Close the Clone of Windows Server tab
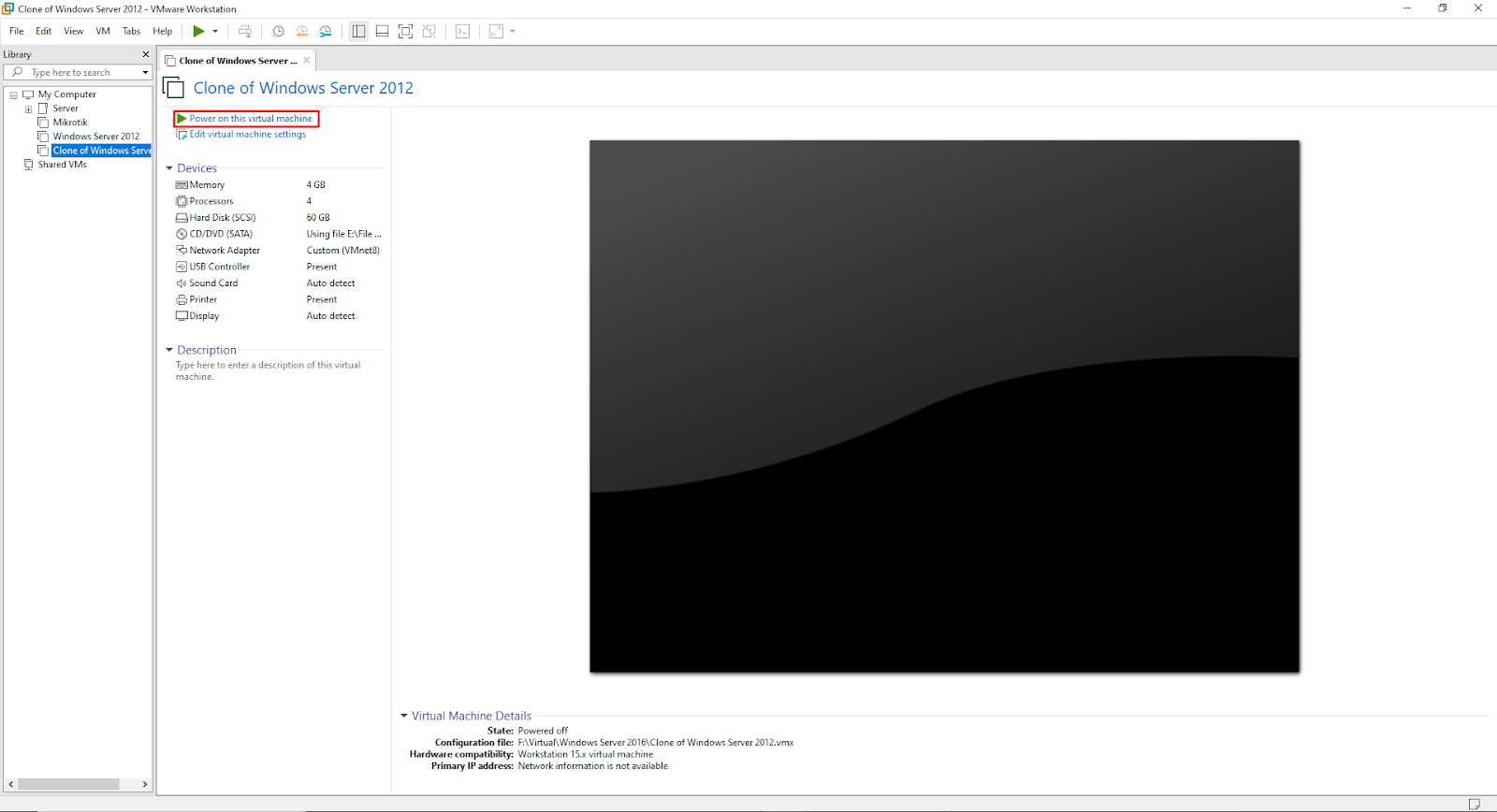Image resolution: width=1497 pixels, height=812 pixels. point(306,61)
